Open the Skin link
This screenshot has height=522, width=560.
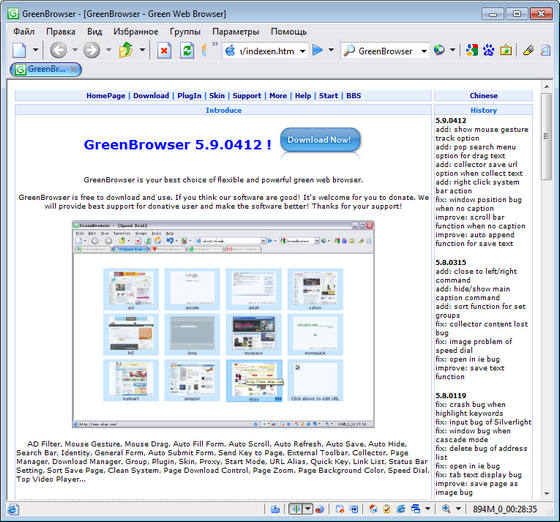point(217,96)
